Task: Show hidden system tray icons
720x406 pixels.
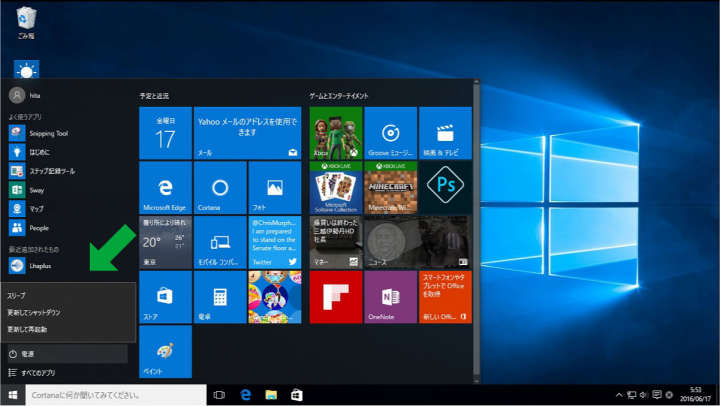Action: point(619,395)
